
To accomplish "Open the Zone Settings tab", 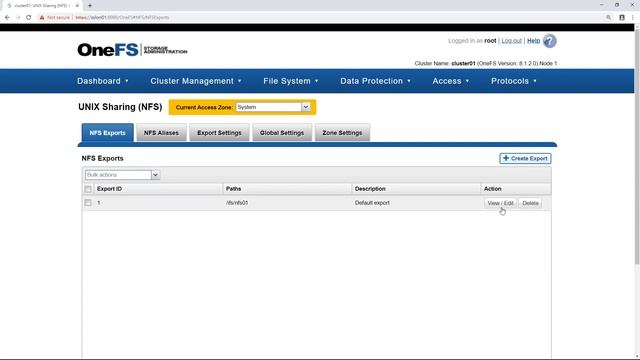I will click(x=342, y=133).
